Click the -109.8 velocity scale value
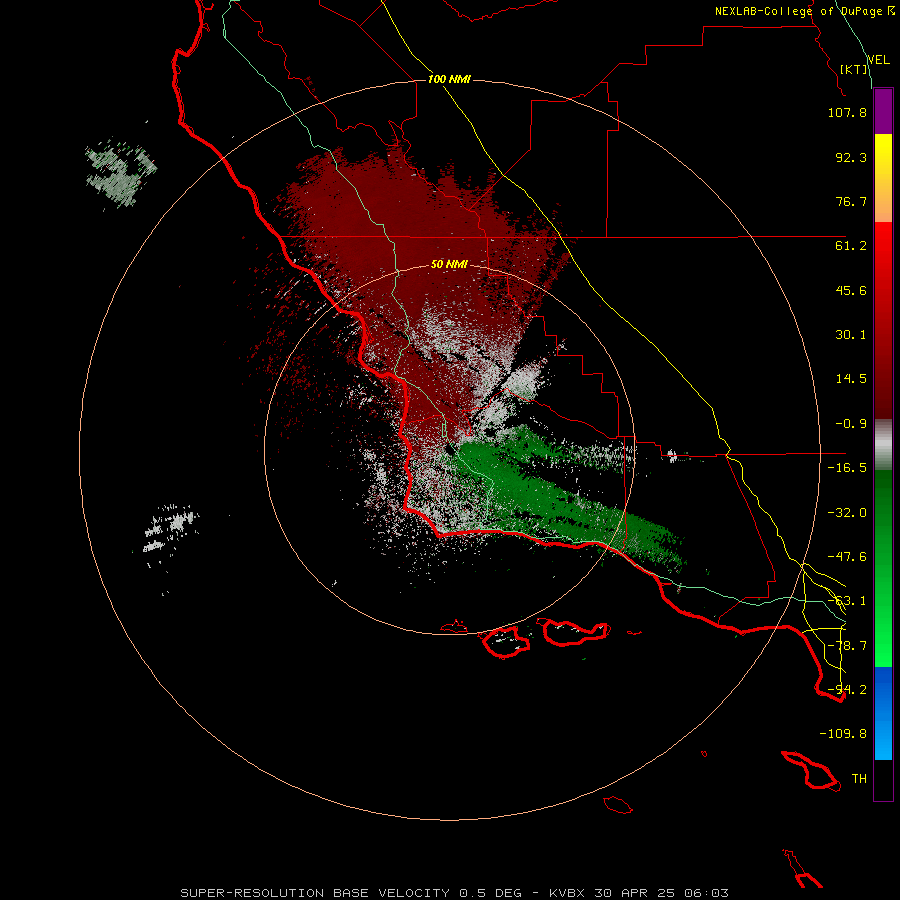The height and width of the screenshot is (900, 900). point(843,734)
